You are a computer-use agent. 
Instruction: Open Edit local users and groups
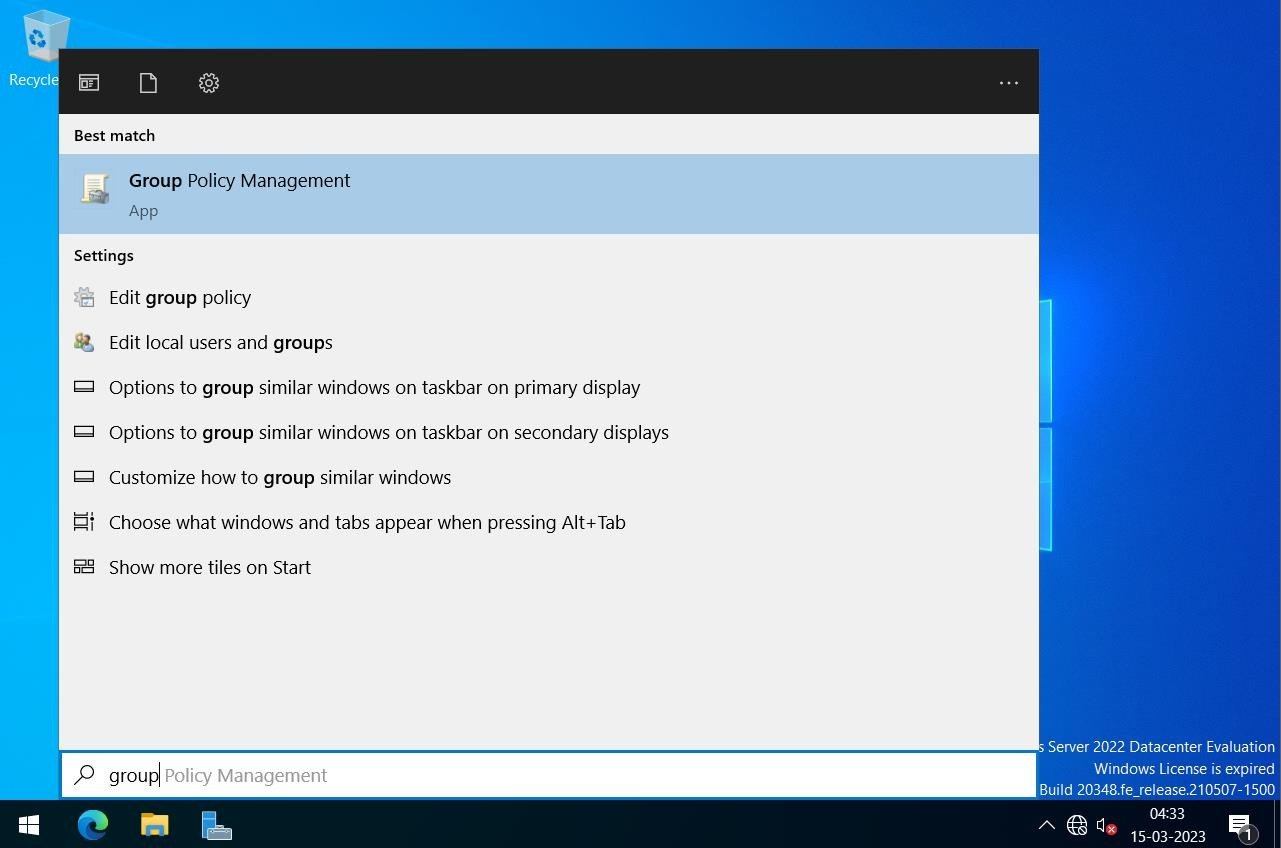[549, 342]
